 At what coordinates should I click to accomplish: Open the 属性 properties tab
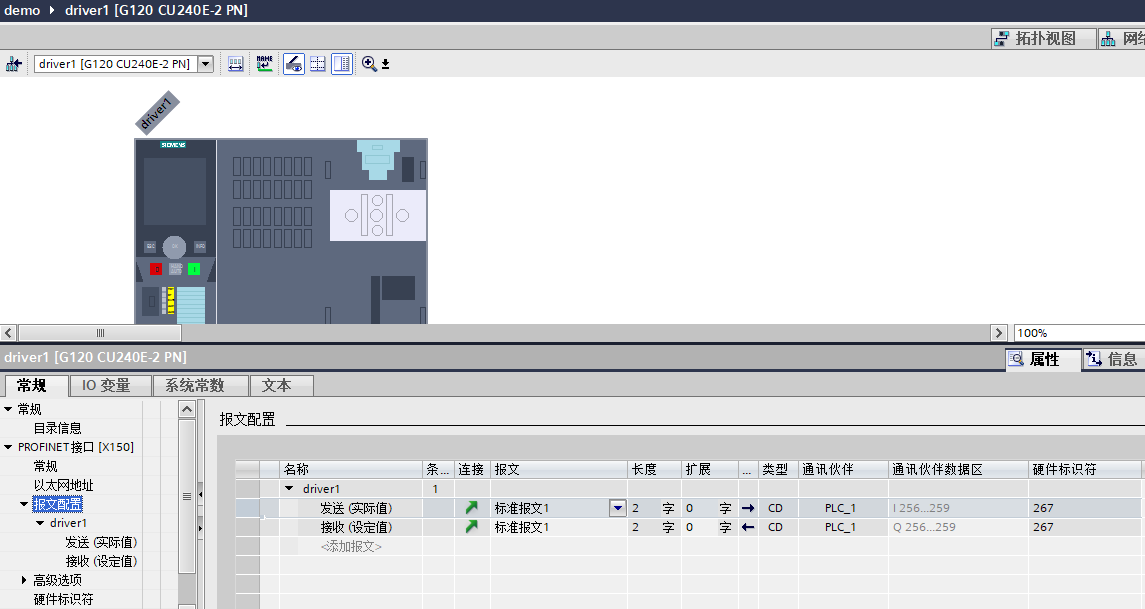(1043, 359)
